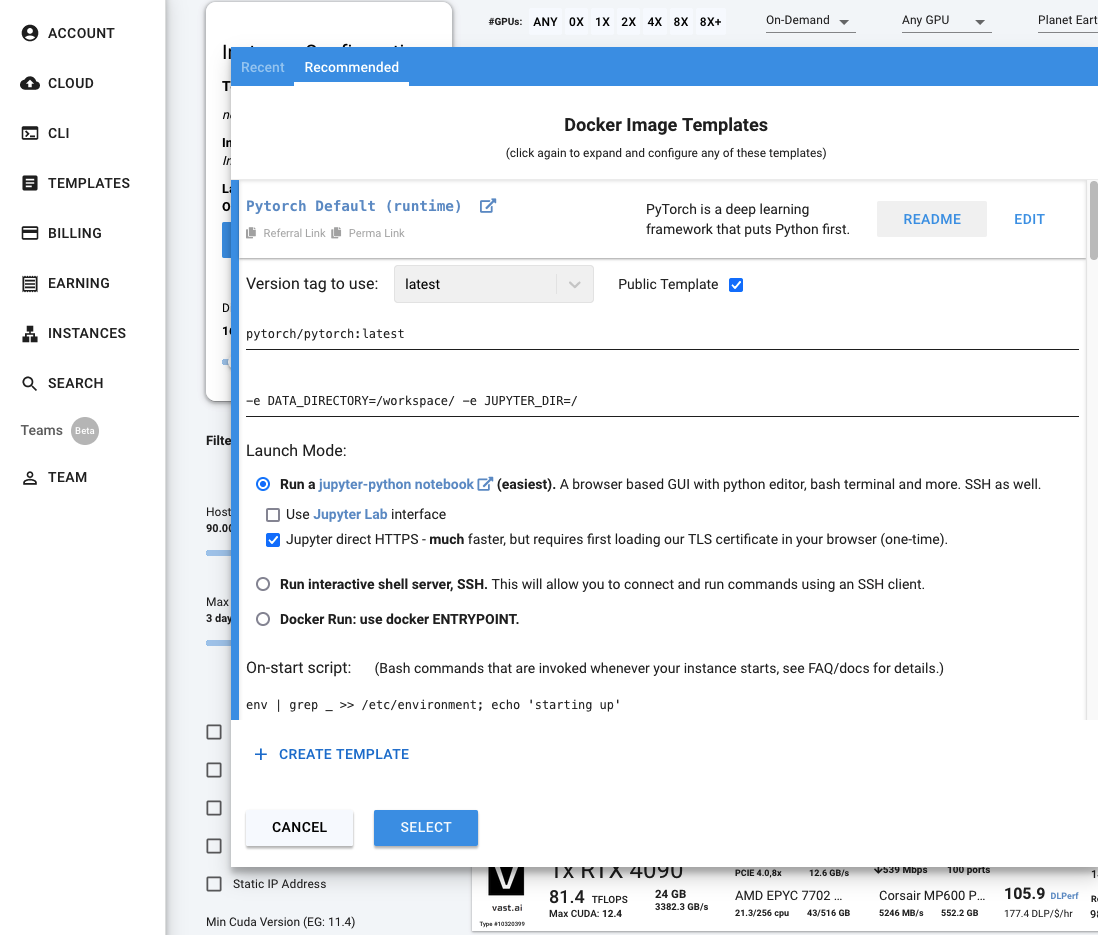The image size is (1098, 935).
Task: Click CREATE TEMPLATE link
Action: click(344, 754)
